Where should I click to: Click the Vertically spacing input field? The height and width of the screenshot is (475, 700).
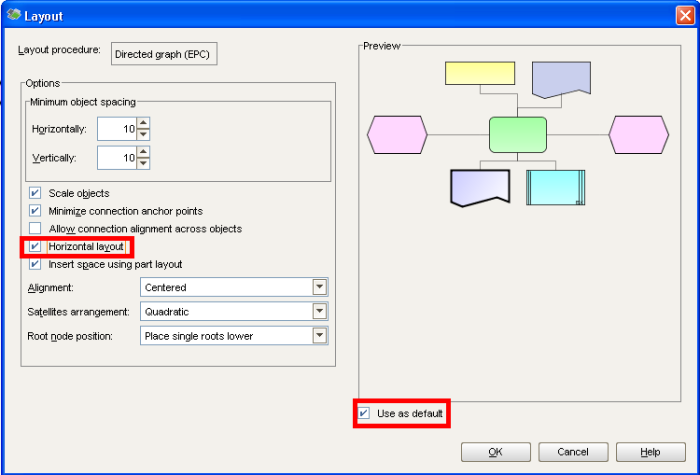tap(117, 158)
